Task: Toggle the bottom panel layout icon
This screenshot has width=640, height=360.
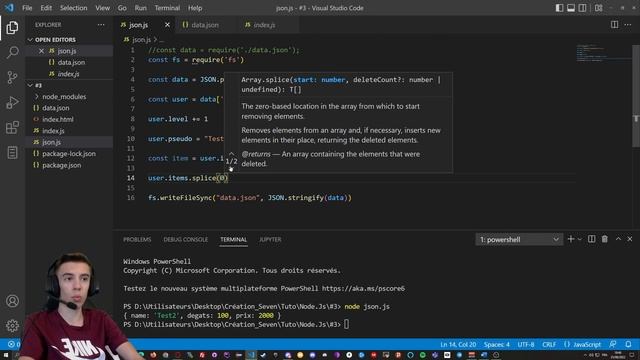Action: pyautogui.click(x=571, y=8)
